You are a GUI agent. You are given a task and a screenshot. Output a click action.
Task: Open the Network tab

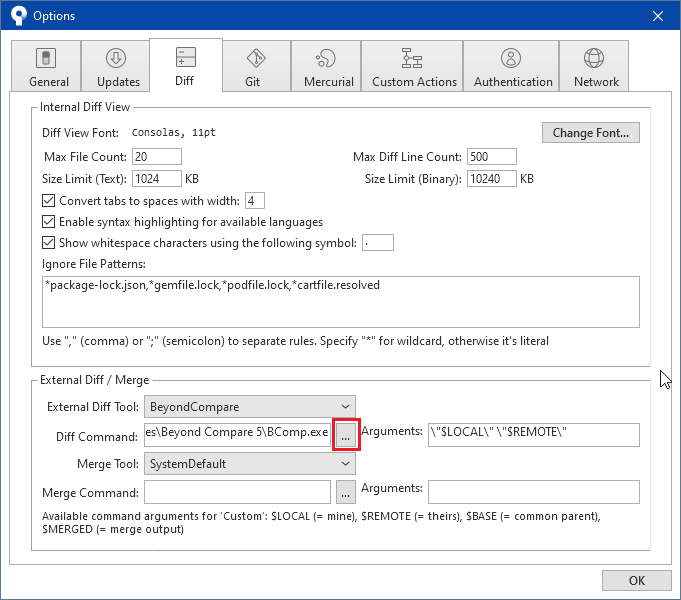pos(594,66)
